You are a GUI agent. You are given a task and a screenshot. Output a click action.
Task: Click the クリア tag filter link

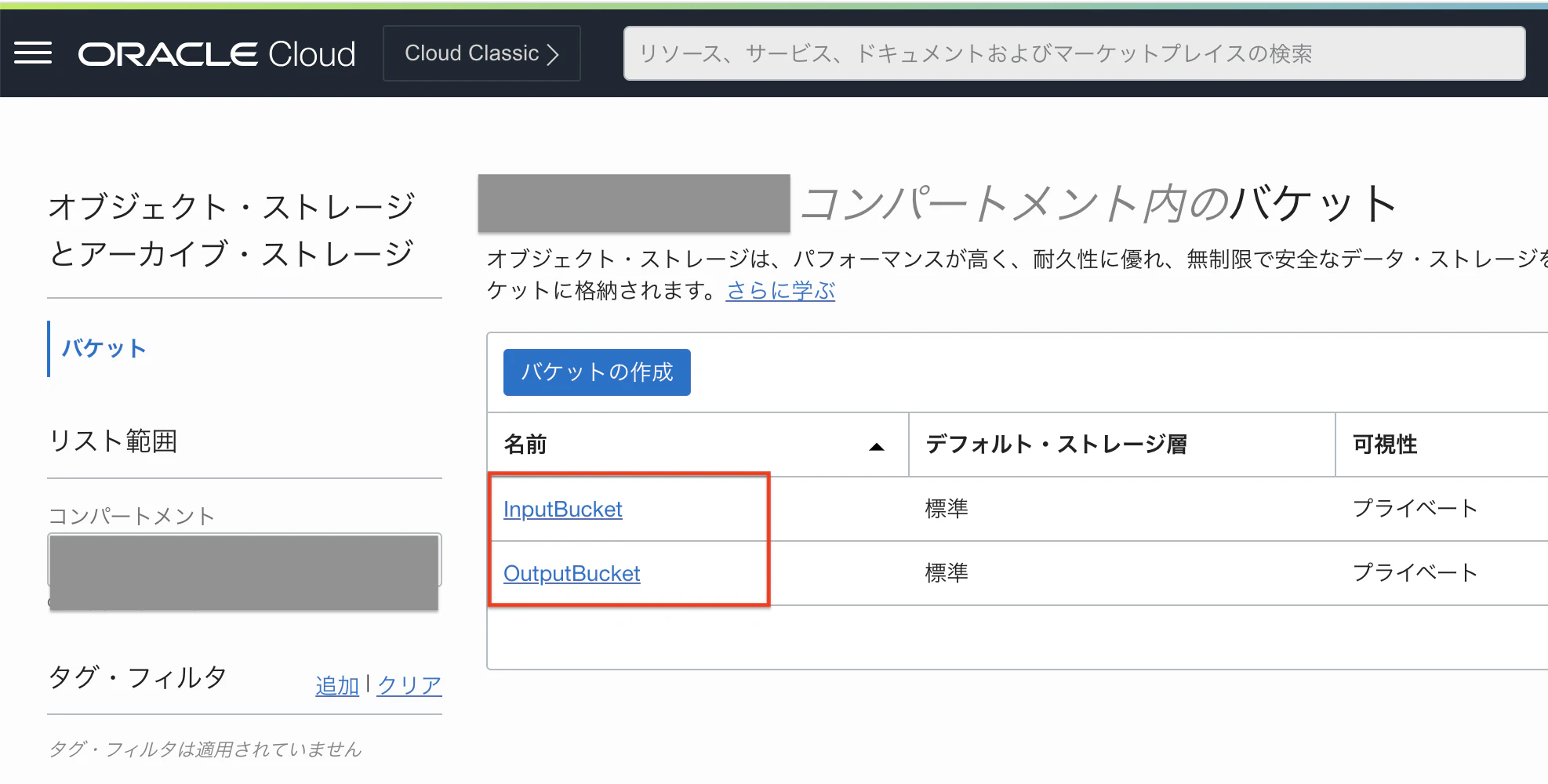click(x=409, y=685)
